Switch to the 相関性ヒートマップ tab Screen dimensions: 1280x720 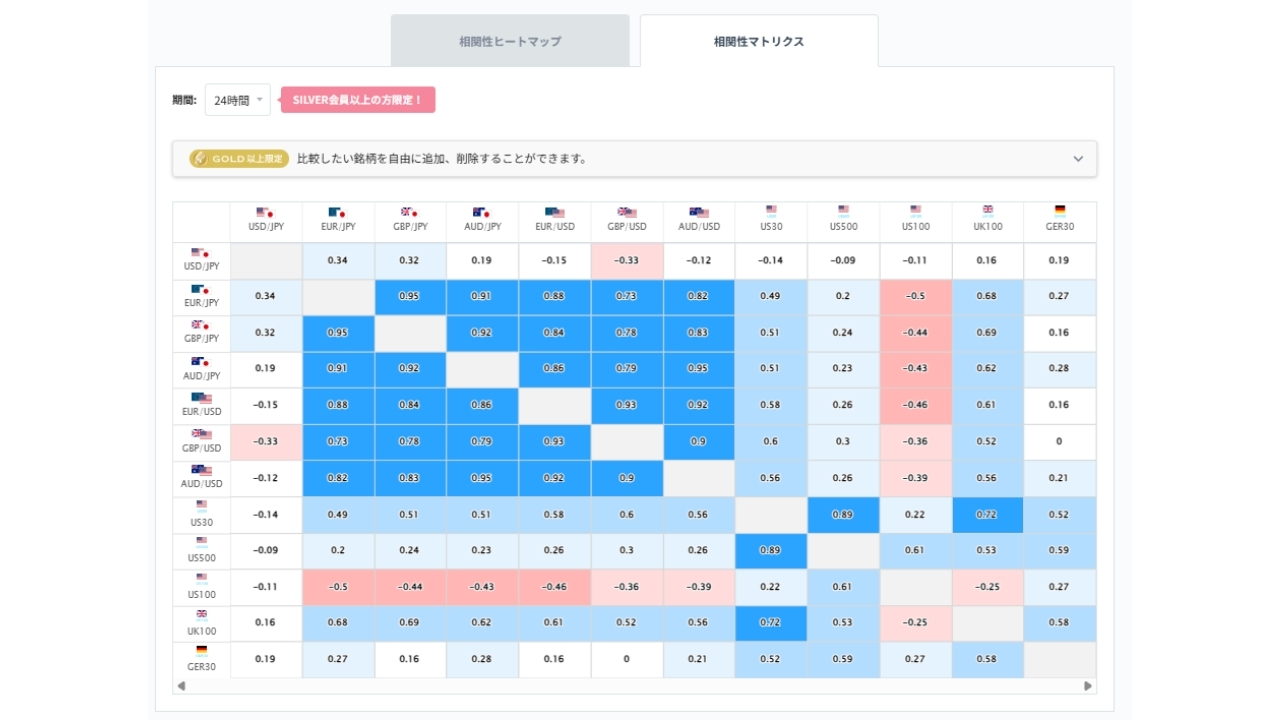510,41
